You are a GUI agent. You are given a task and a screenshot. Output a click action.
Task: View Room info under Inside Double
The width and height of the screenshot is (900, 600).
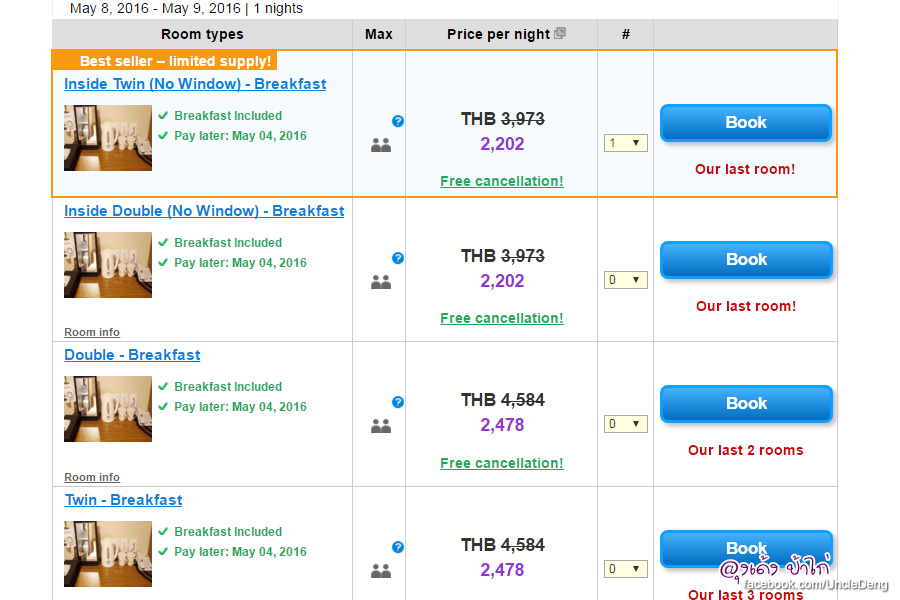[x=92, y=332]
